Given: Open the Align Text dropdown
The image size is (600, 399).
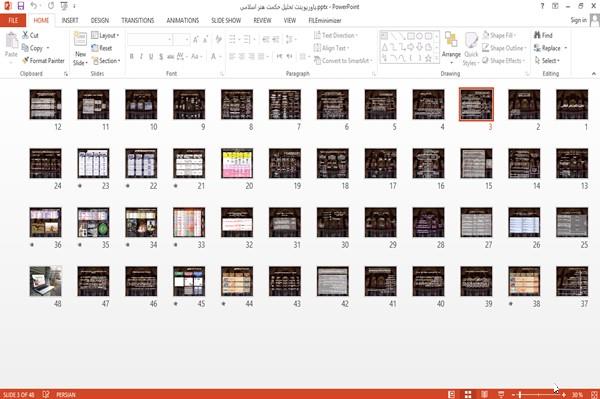Looking at the screenshot, I should [331, 48].
